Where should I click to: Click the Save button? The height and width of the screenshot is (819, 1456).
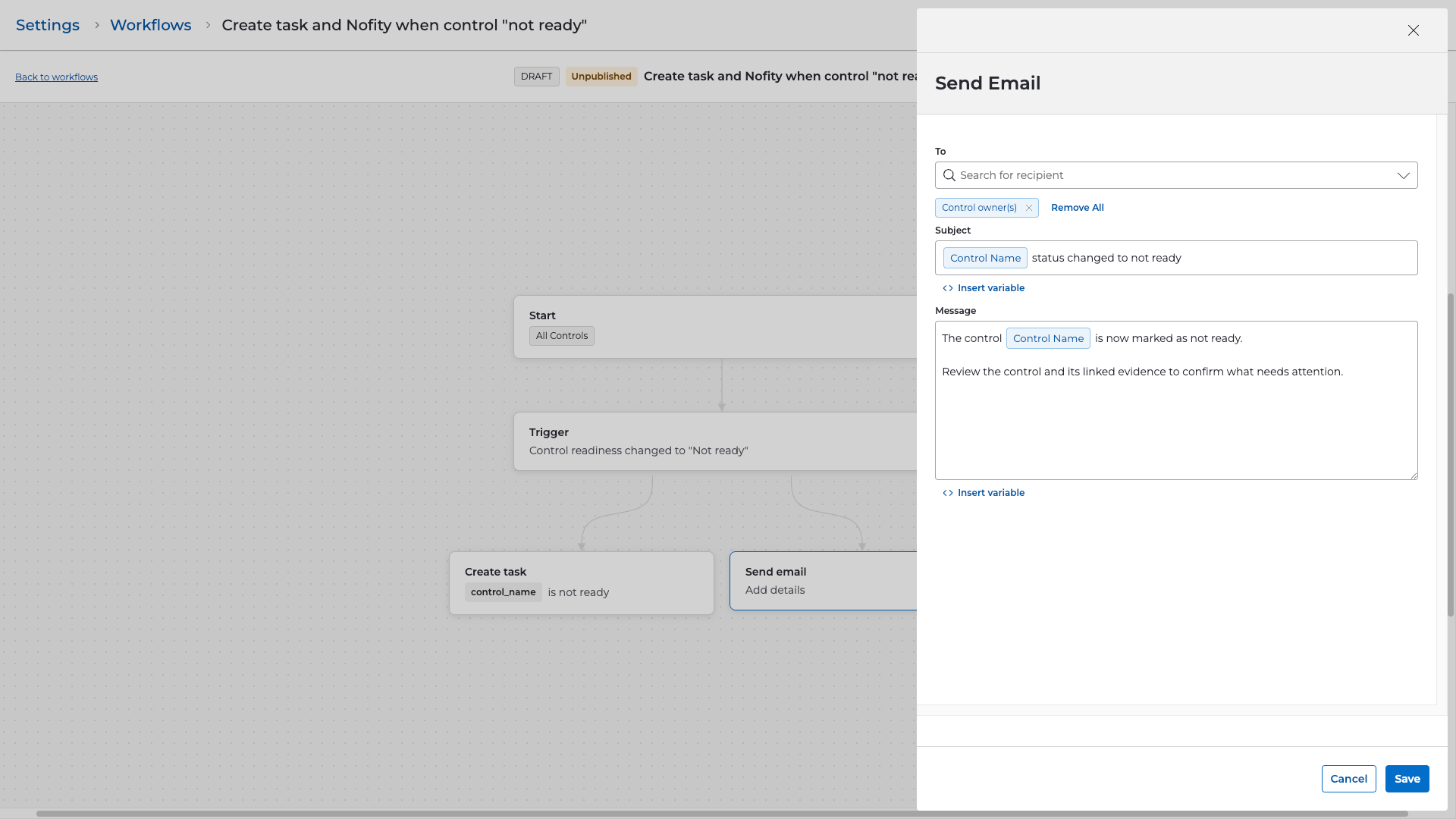(1407, 779)
